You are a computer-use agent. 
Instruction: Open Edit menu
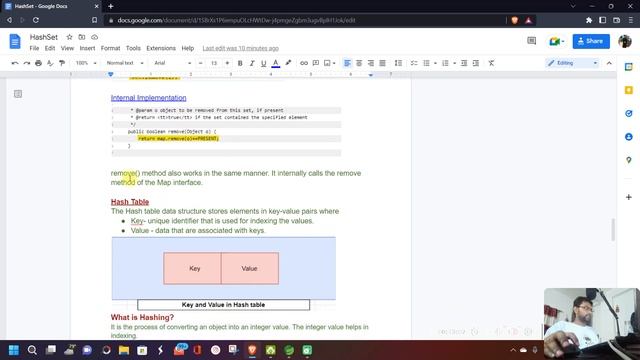coord(50,48)
